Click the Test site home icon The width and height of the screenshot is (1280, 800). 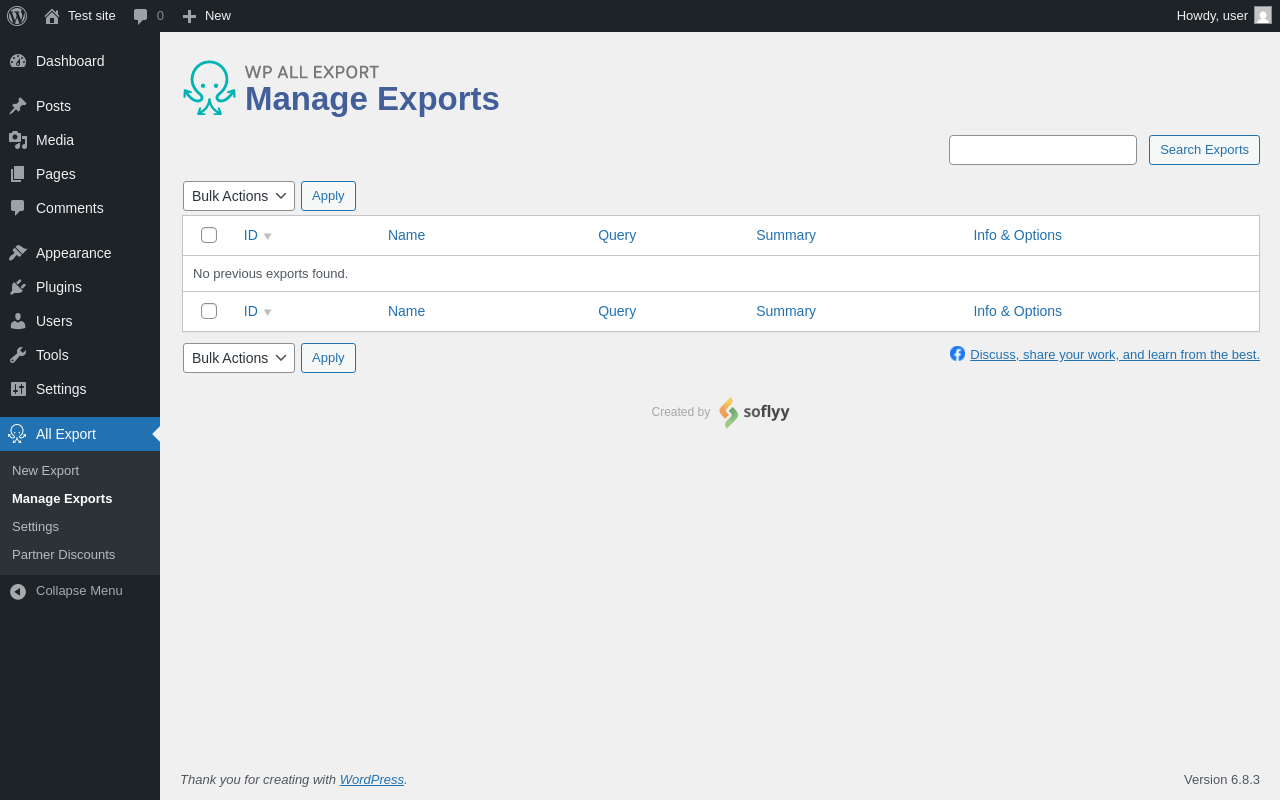(52, 16)
